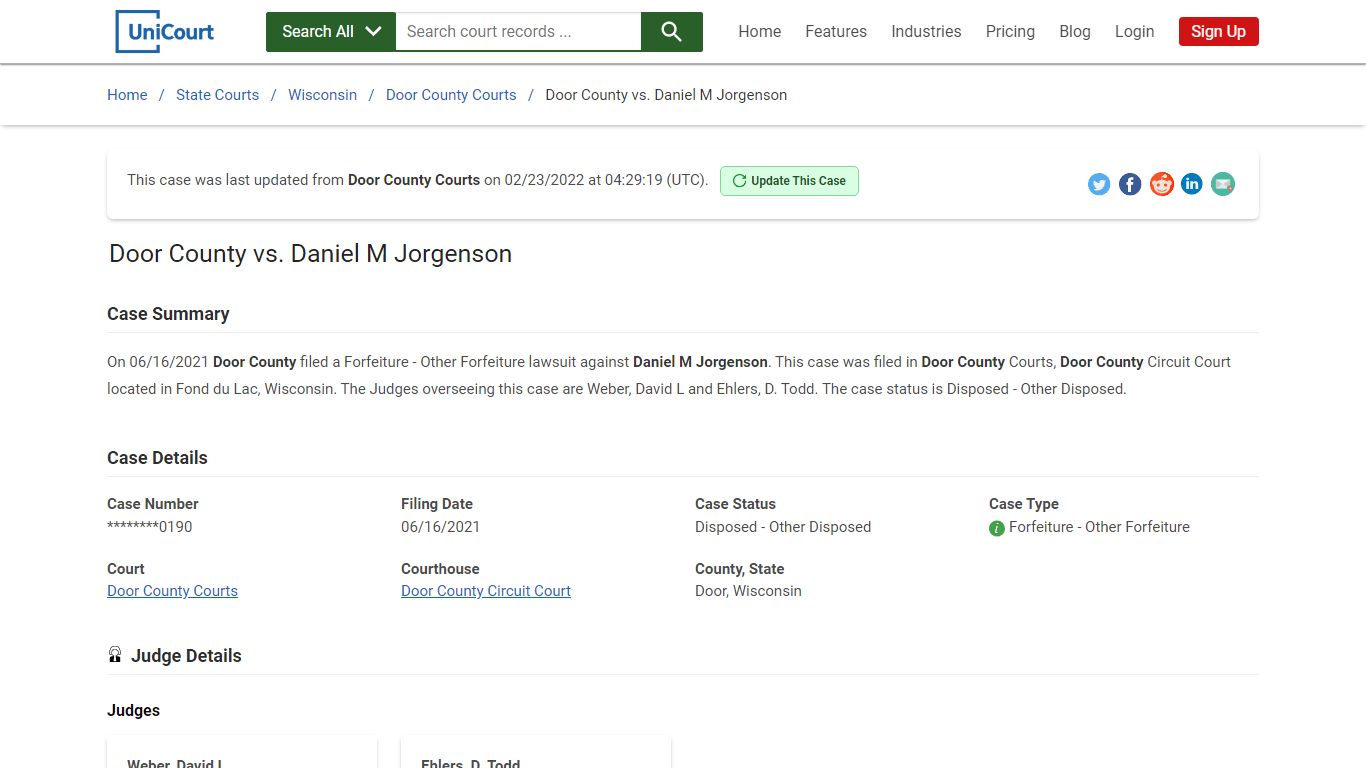Click the current case breadcrumb text
Viewport: 1366px width, 768px height.
666,95
